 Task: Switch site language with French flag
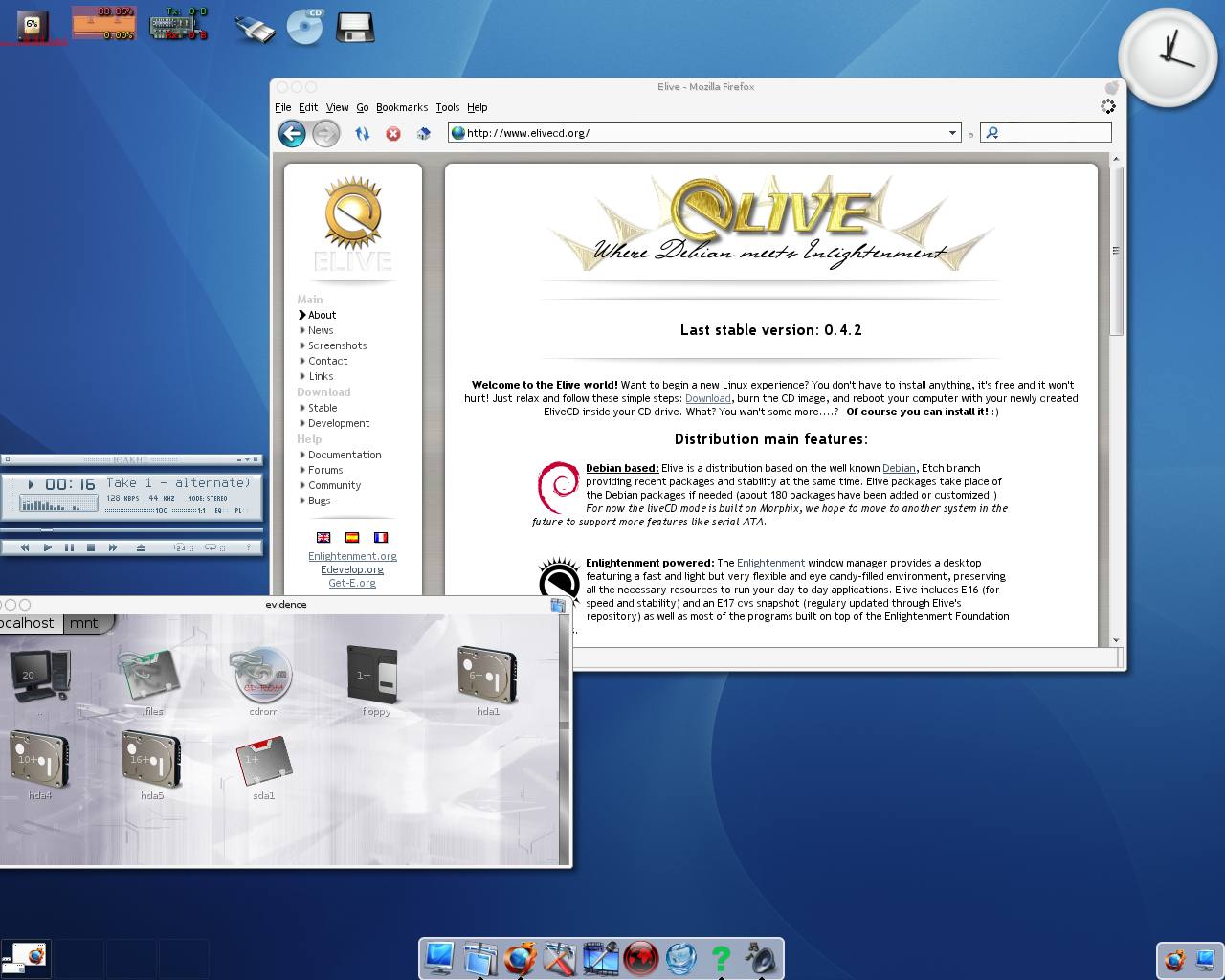point(381,537)
